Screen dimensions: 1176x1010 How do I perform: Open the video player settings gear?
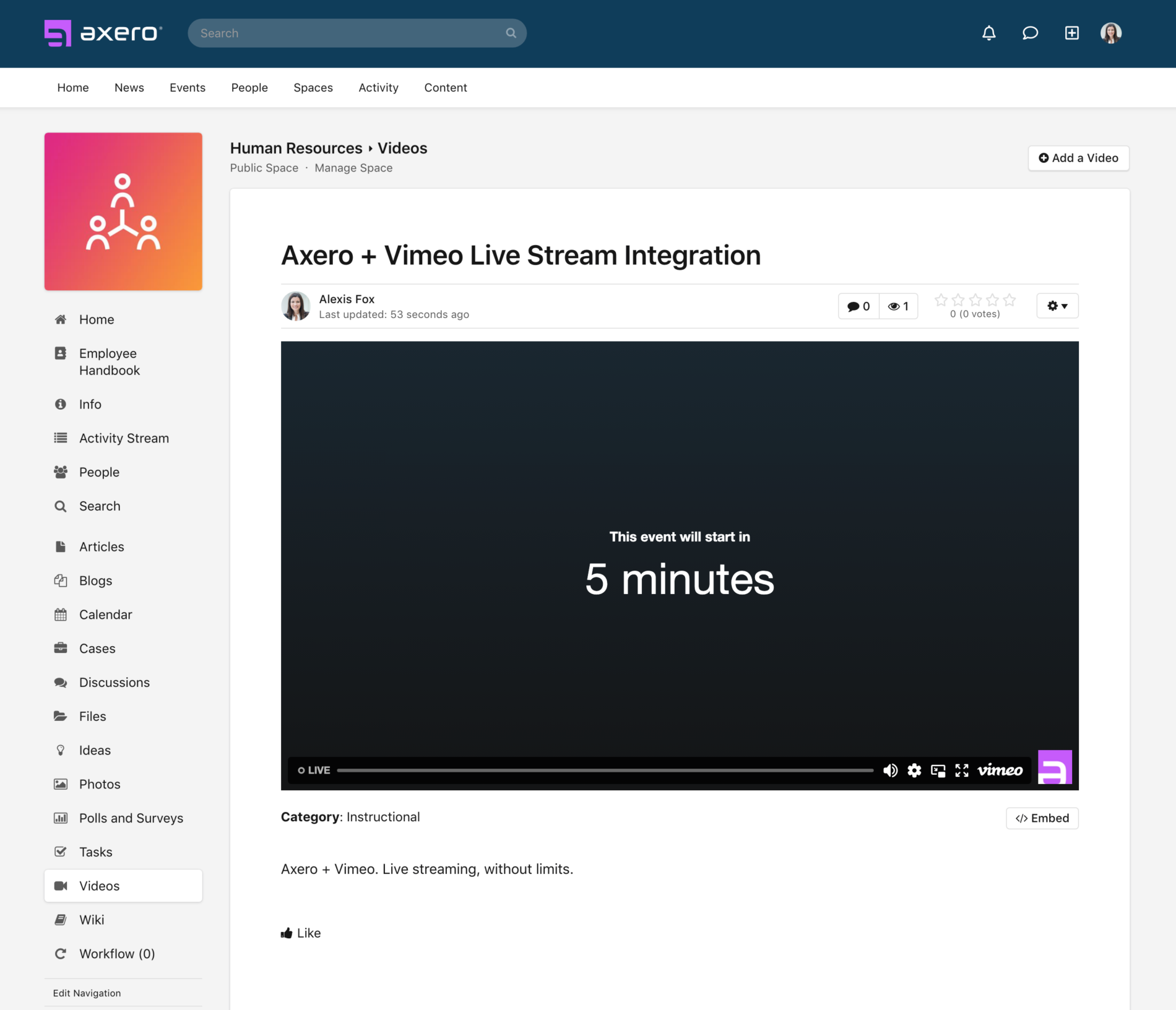(914, 770)
